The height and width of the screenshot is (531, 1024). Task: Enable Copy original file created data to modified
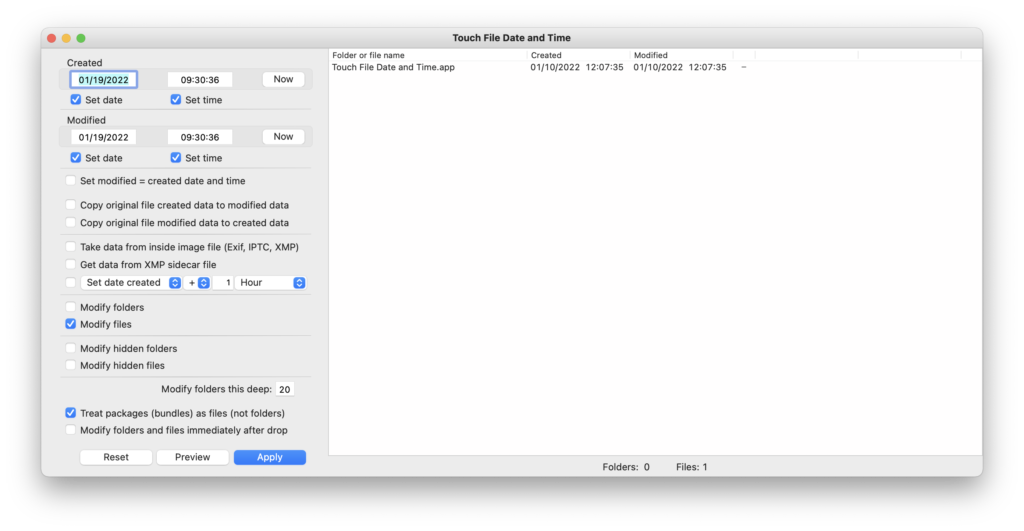[71, 204]
